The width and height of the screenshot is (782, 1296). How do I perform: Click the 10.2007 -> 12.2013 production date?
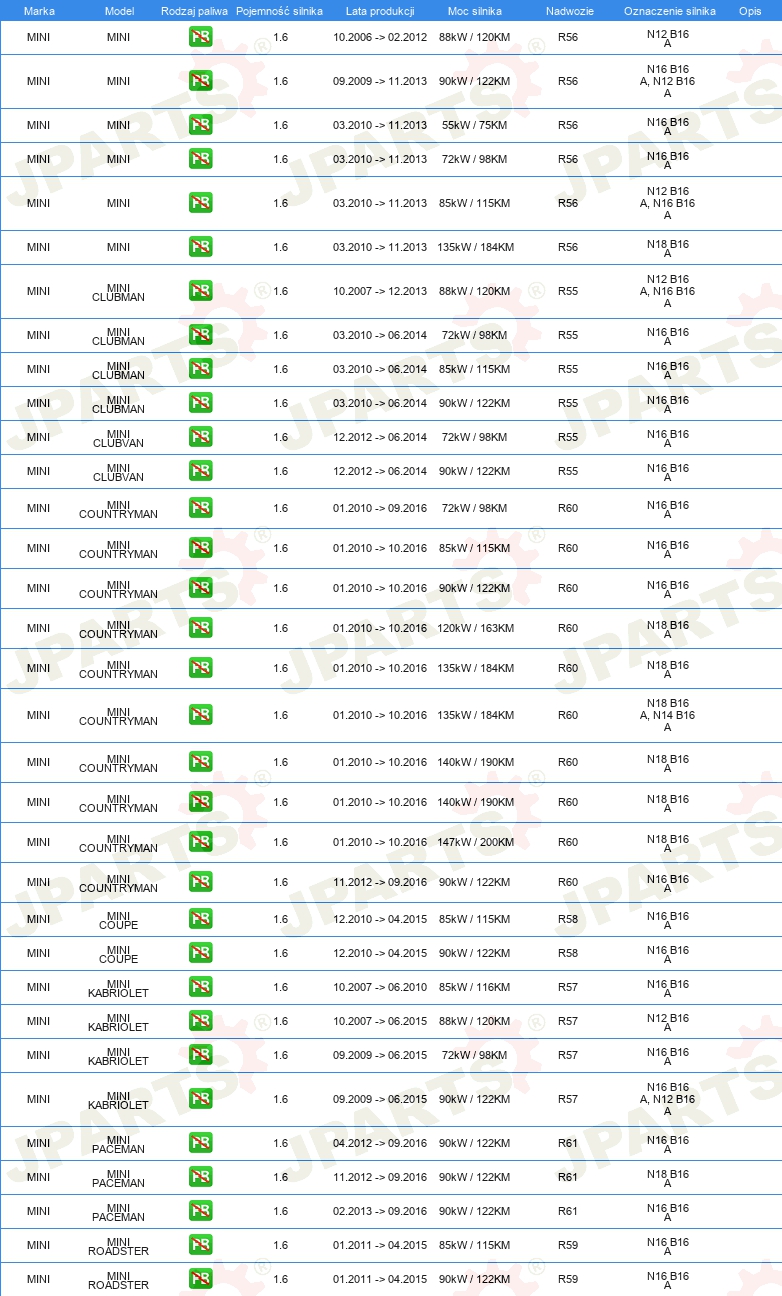(380, 291)
